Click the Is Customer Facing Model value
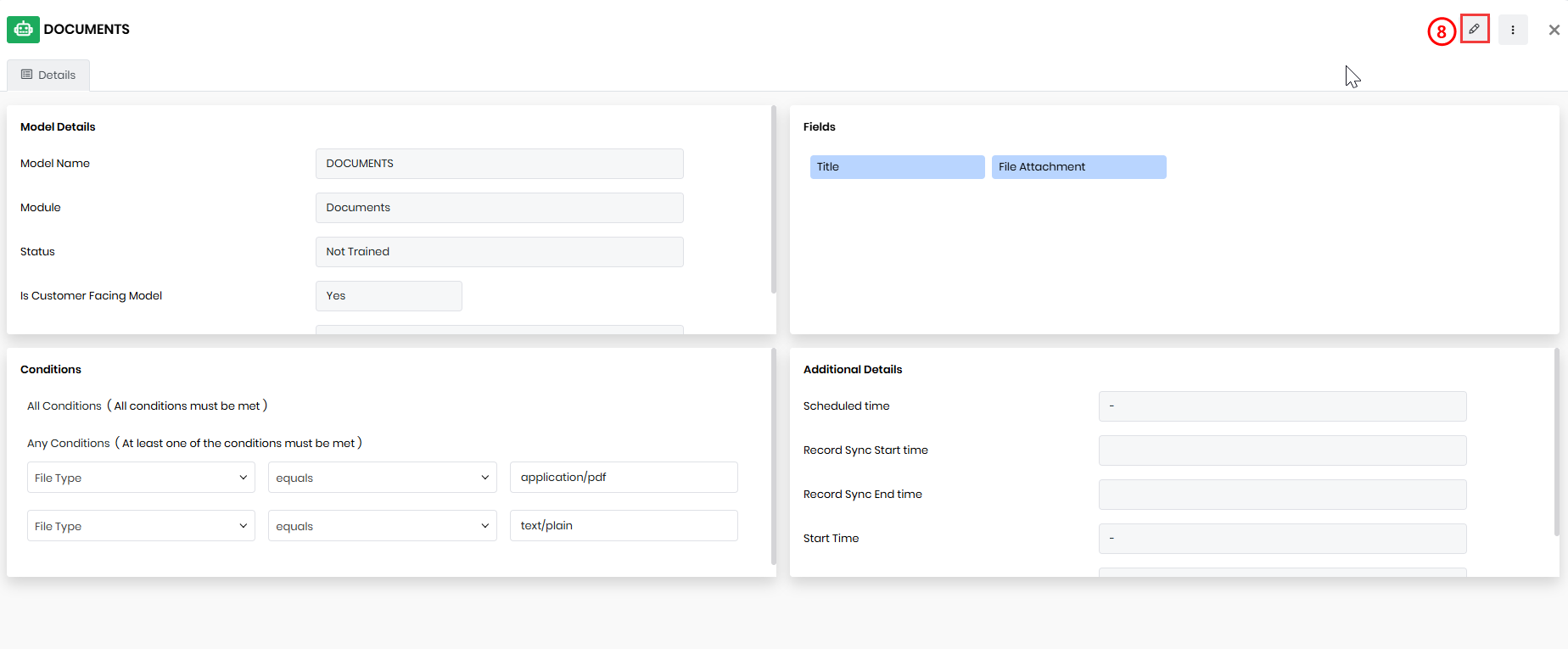 tap(389, 296)
